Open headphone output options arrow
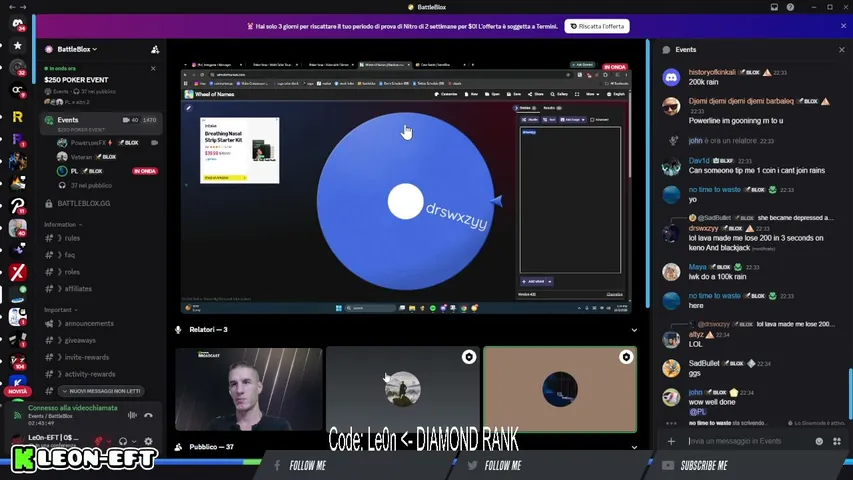Screen dimensions: 853x480 pyautogui.click(x=134, y=442)
